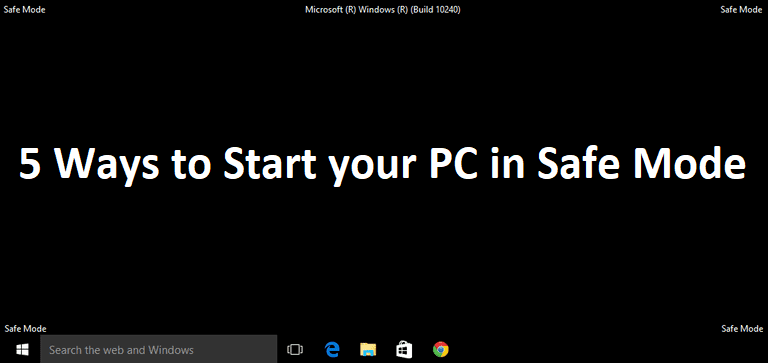Open File Explorer from the taskbar

click(x=368, y=349)
